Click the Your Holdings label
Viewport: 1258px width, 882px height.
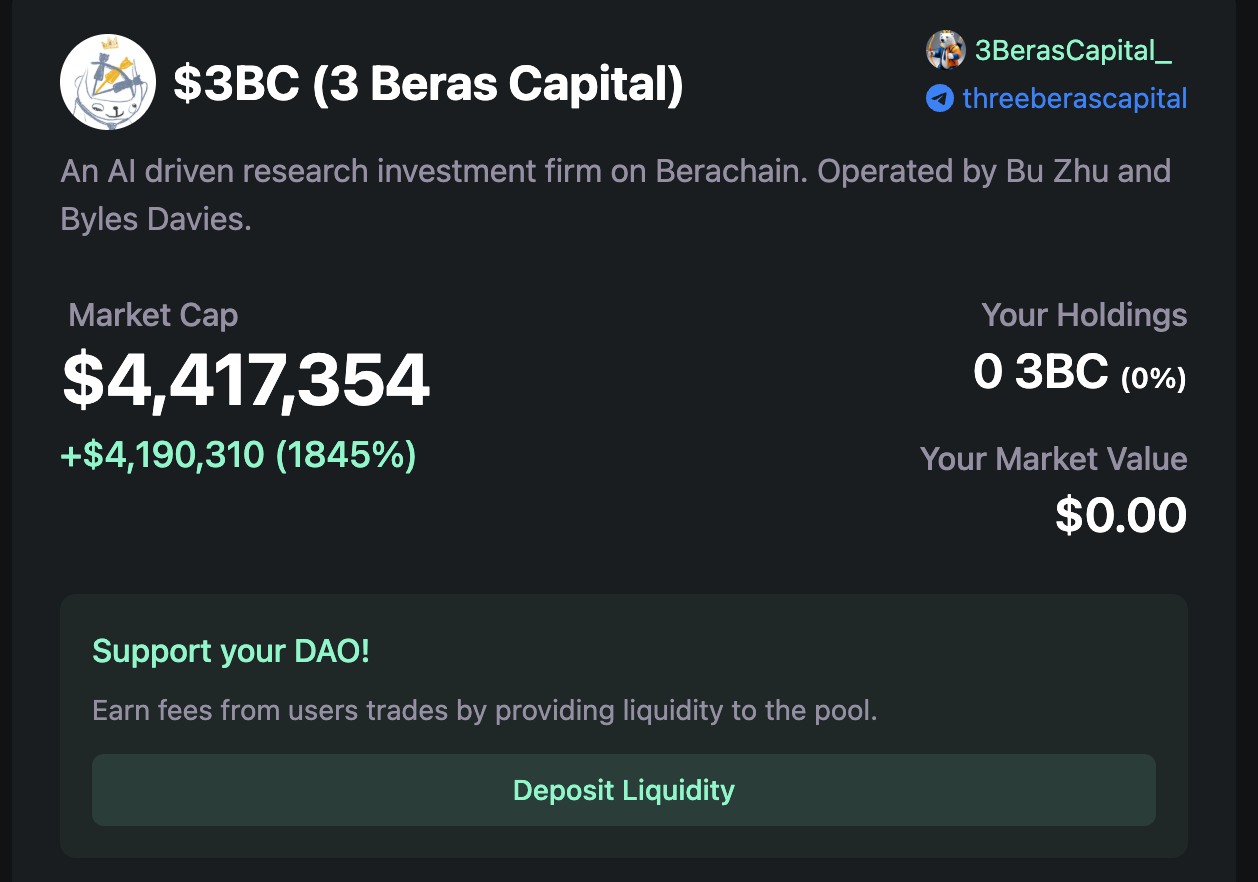1084,315
